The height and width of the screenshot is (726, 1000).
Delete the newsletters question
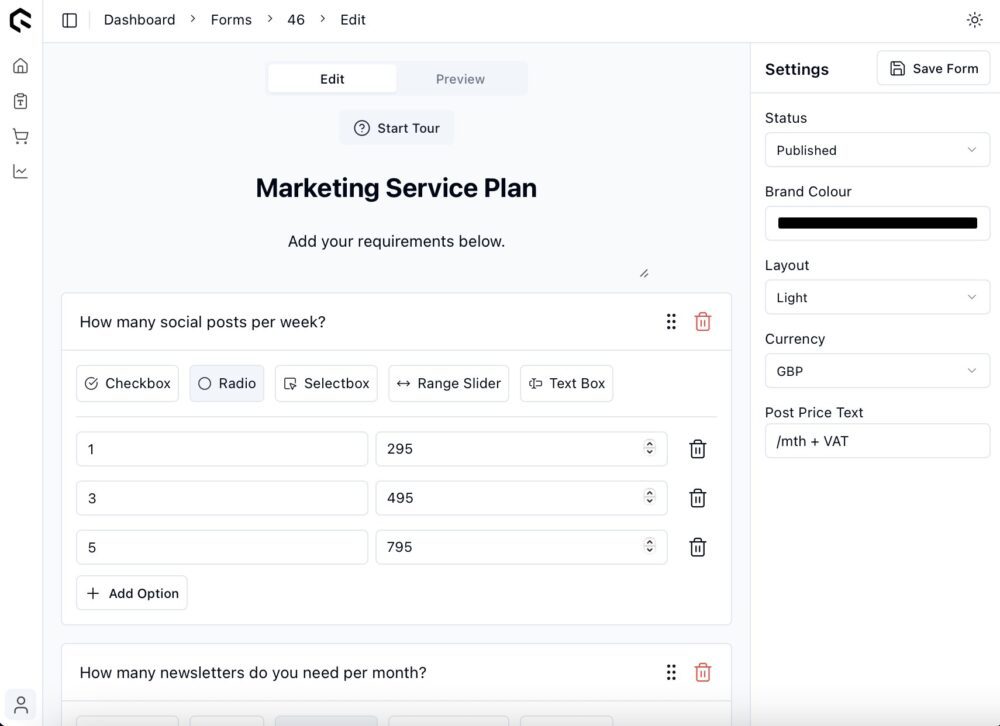point(703,672)
